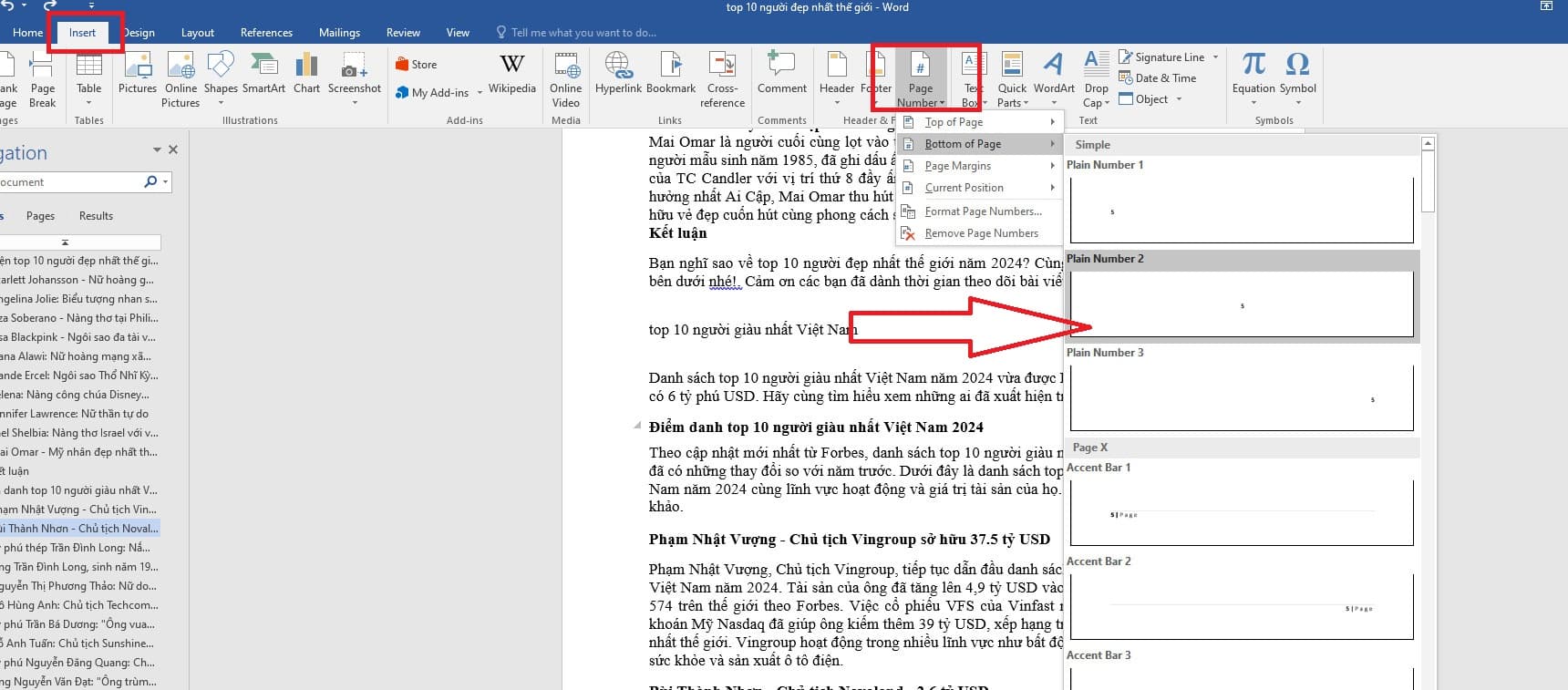Open the Review ribbon tab
1568x690 pixels.
coord(403,33)
